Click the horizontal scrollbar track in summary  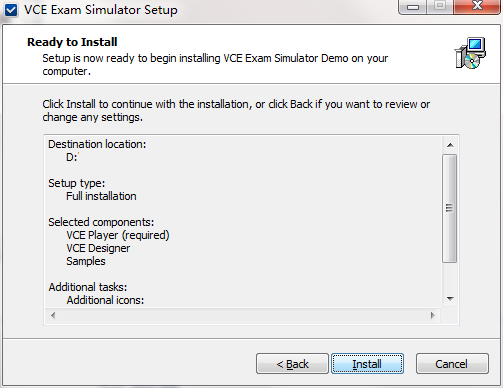click(243, 315)
